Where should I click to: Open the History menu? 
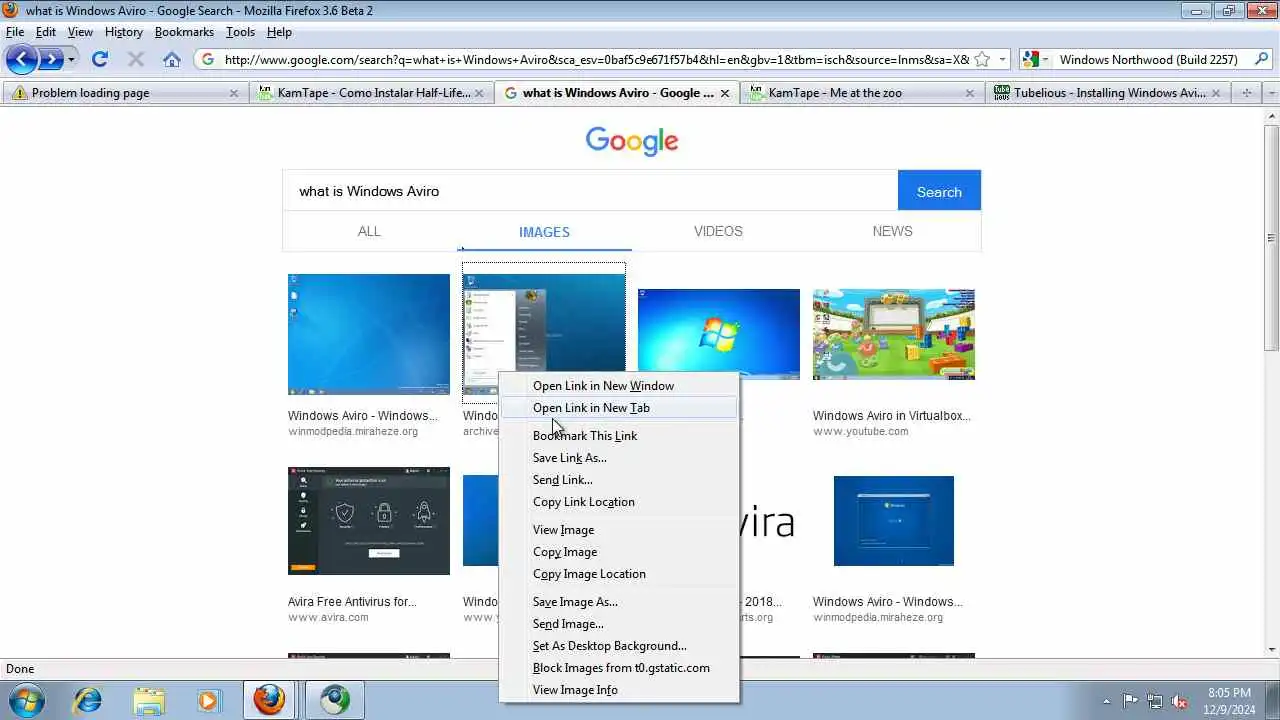pyautogui.click(x=124, y=32)
